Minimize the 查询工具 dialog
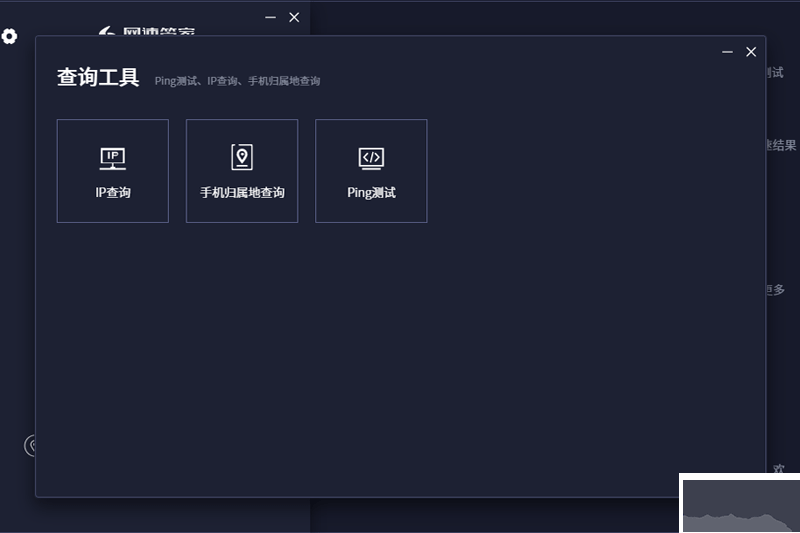Image resolution: width=800 pixels, height=533 pixels. coord(727,52)
